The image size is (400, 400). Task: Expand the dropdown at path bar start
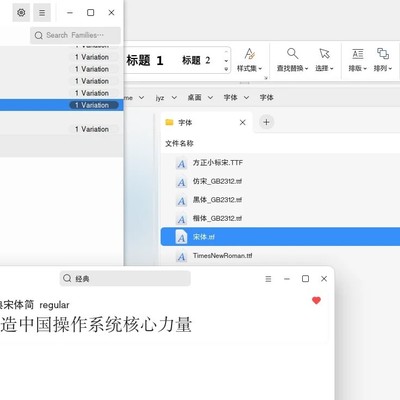pos(141,98)
